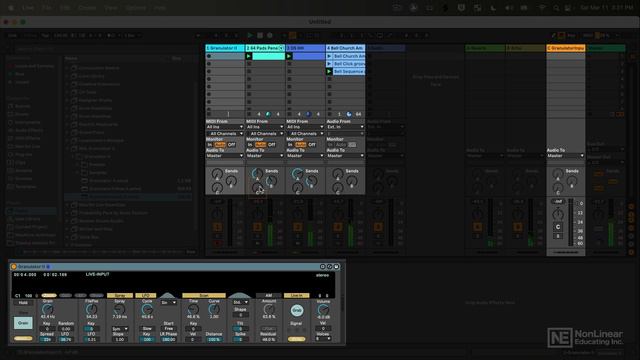The height and width of the screenshot is (360, 640).
Task: Click the Master track pan knob
Action: pyautogui.click(x=558, y=214)
